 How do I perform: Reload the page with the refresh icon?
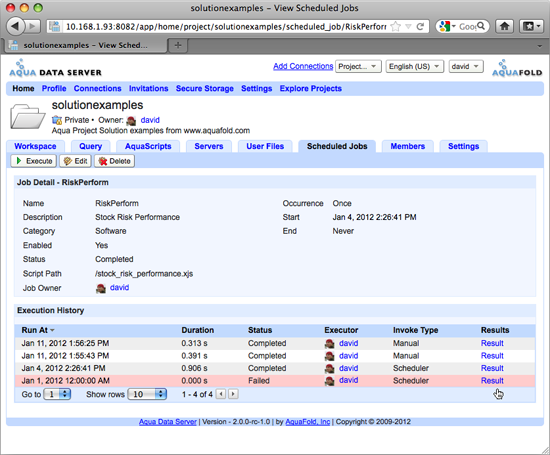420,26
